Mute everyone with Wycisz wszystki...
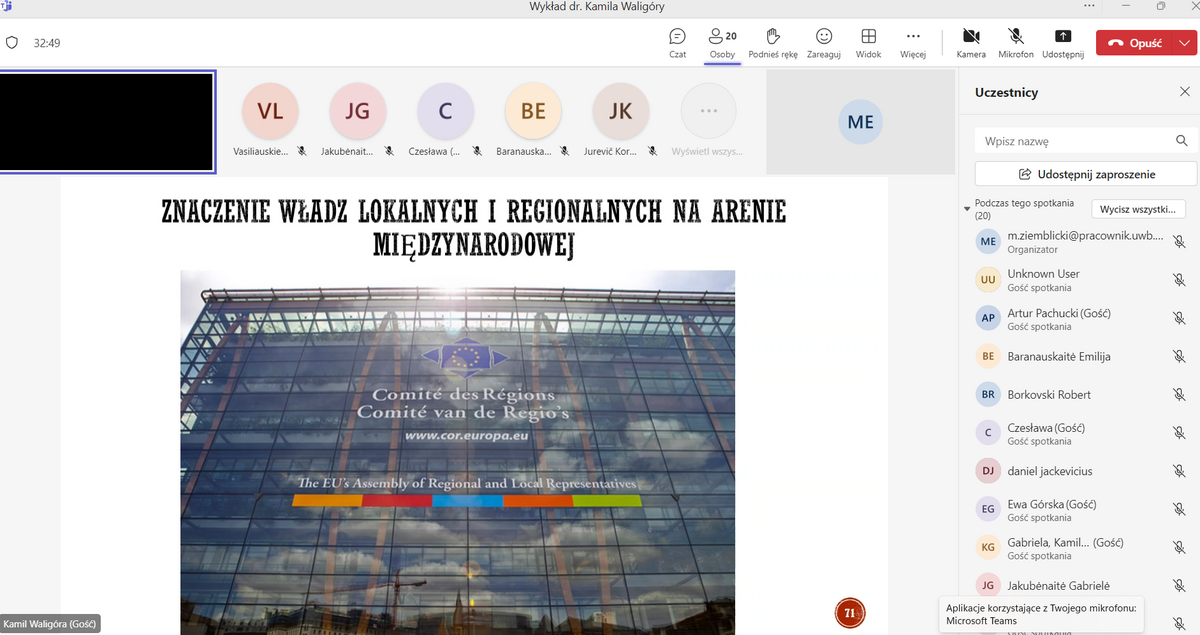The height and width of the screenshot is (635, 1200). point(1138,209)
